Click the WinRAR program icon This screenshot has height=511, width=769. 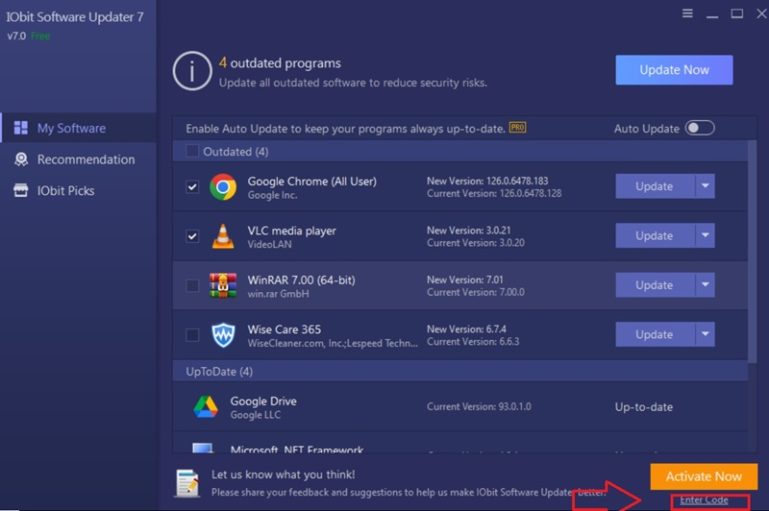pyautogui.click(x=222, y=285)
